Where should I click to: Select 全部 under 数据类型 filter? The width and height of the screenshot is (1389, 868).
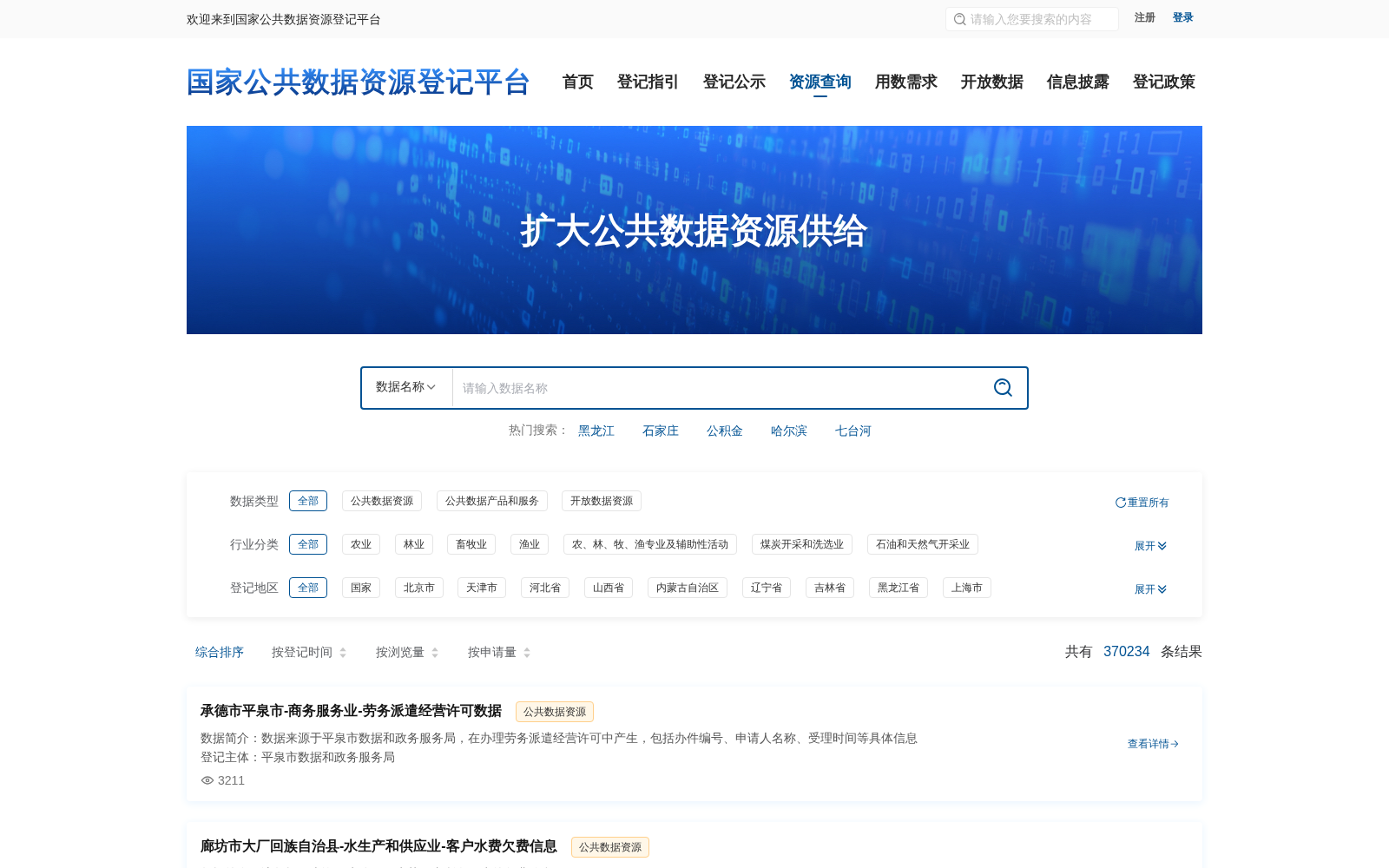(308, 501)
